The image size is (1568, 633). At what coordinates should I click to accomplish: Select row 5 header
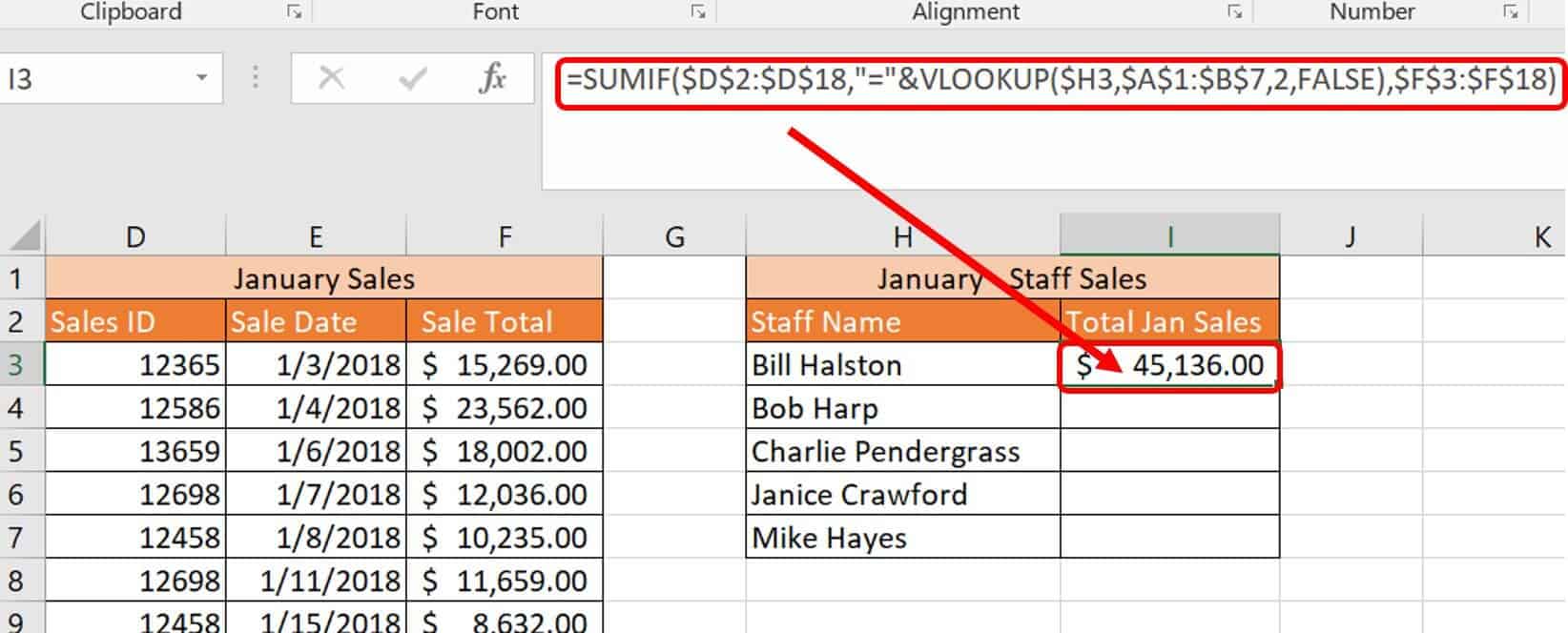click(x=16, y=451)
